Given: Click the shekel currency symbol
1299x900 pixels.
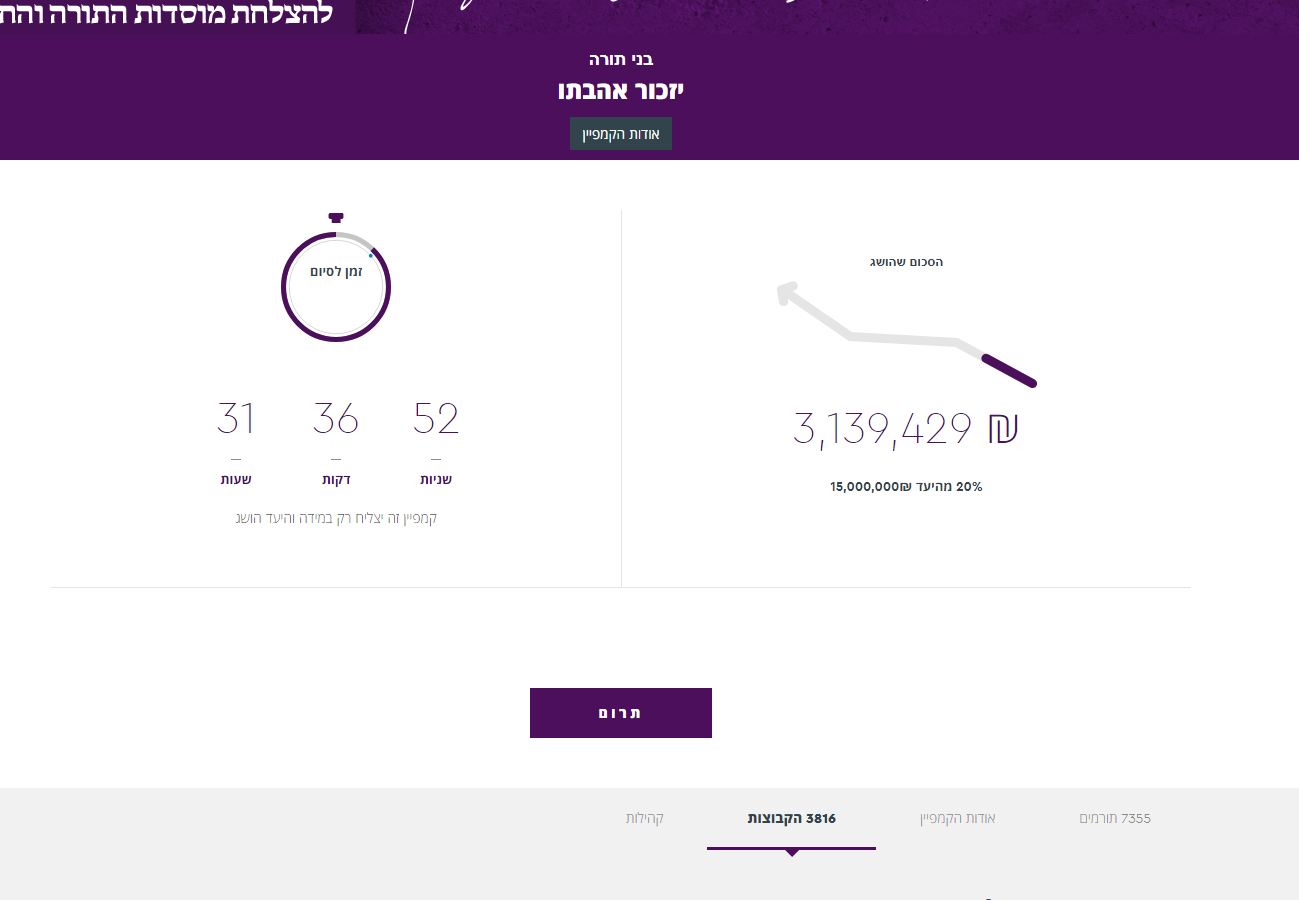Looking at the screenshot, I should tap(1002, 428).
